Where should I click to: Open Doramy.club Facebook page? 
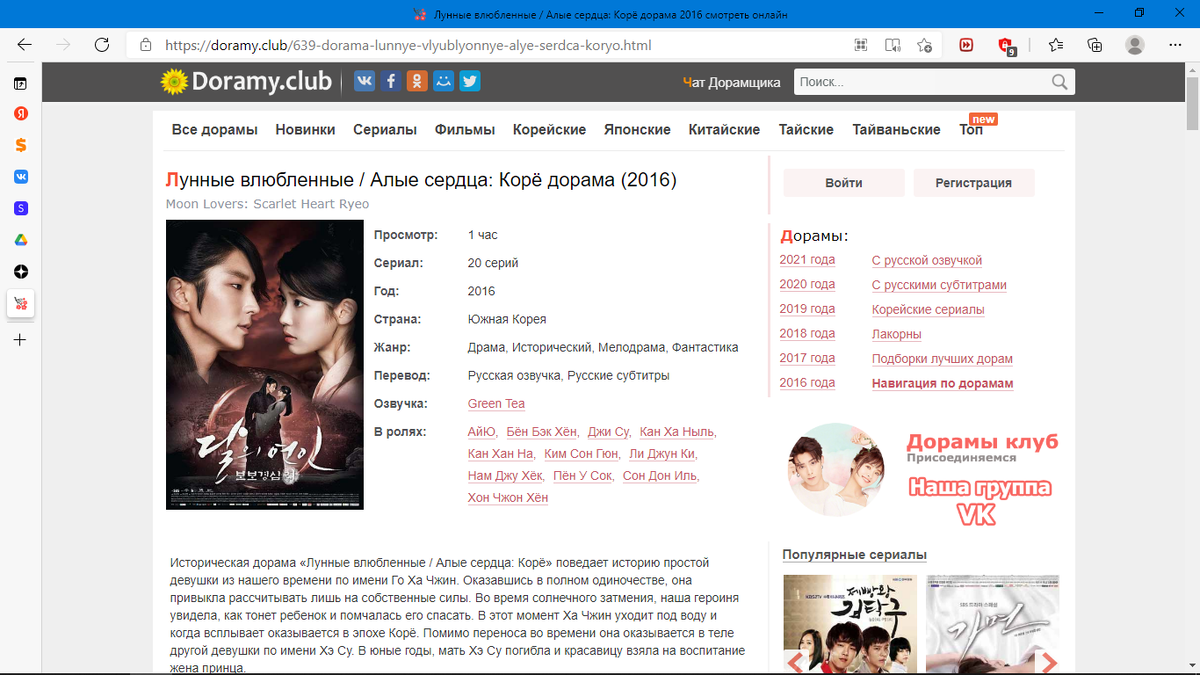(390, 81)
